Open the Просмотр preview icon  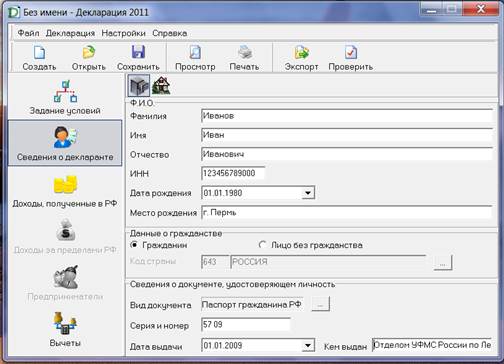click(195, 53)
